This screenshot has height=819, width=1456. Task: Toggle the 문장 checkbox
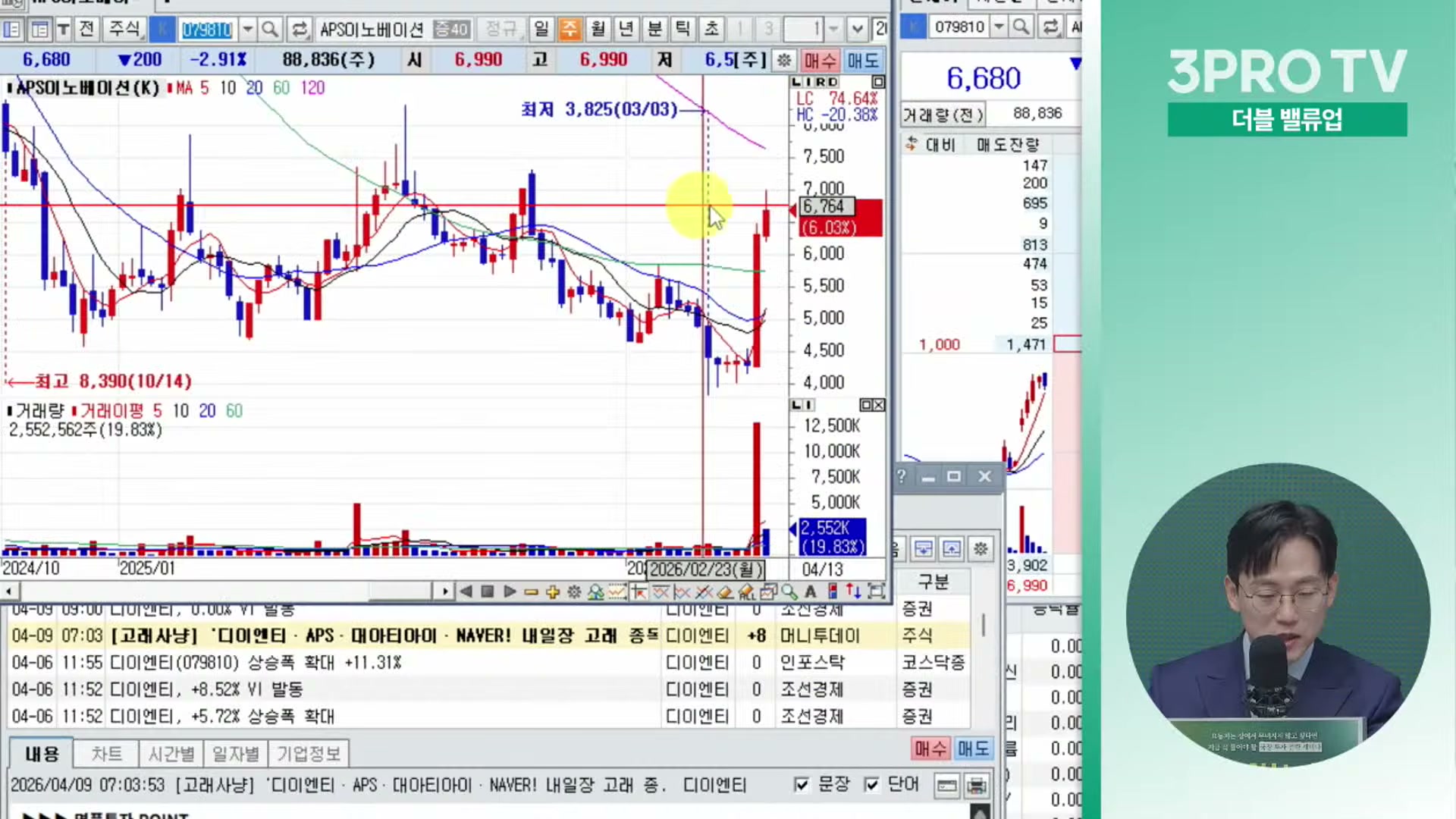(802, 785)
